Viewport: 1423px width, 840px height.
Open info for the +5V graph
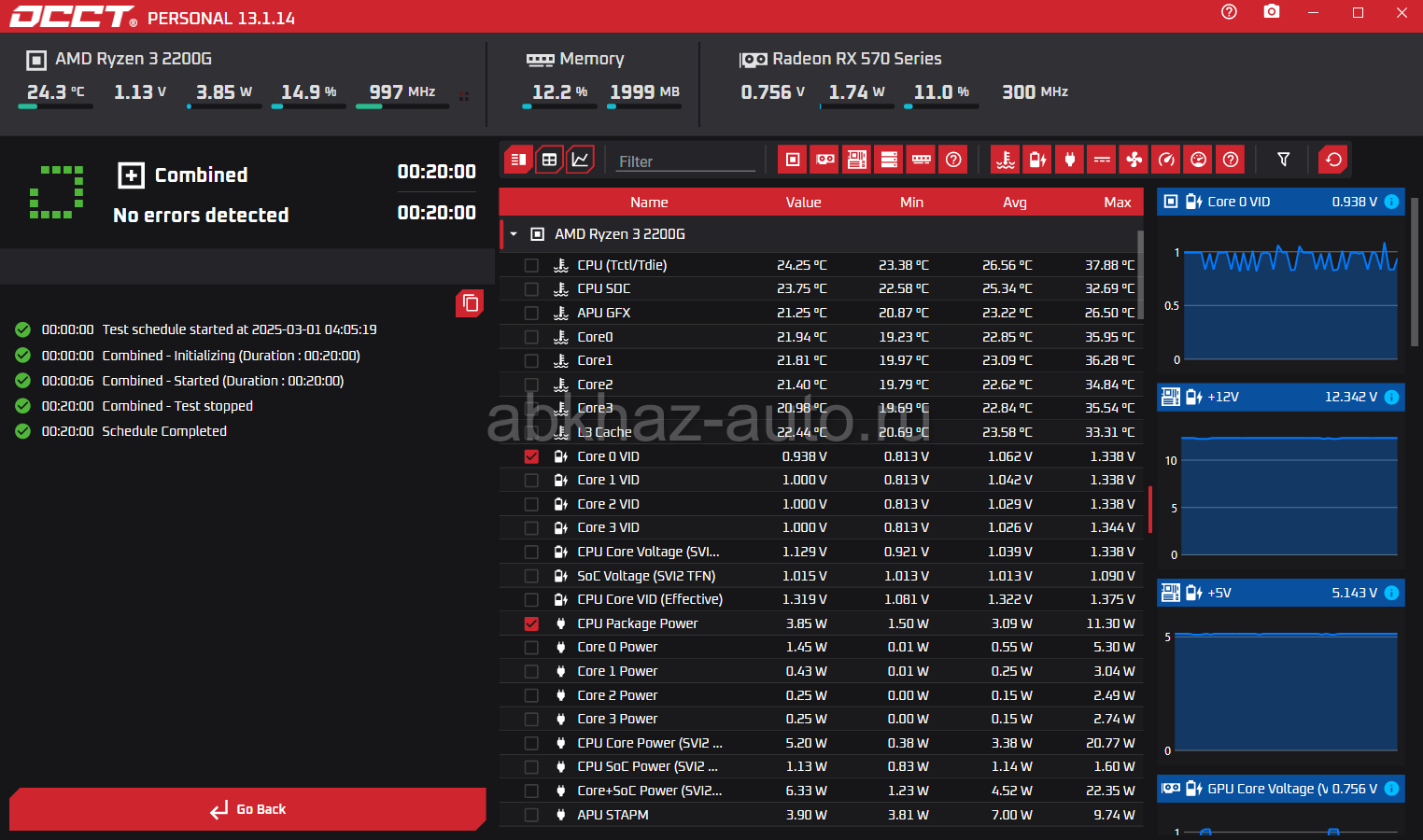[x=1391, y=593]
